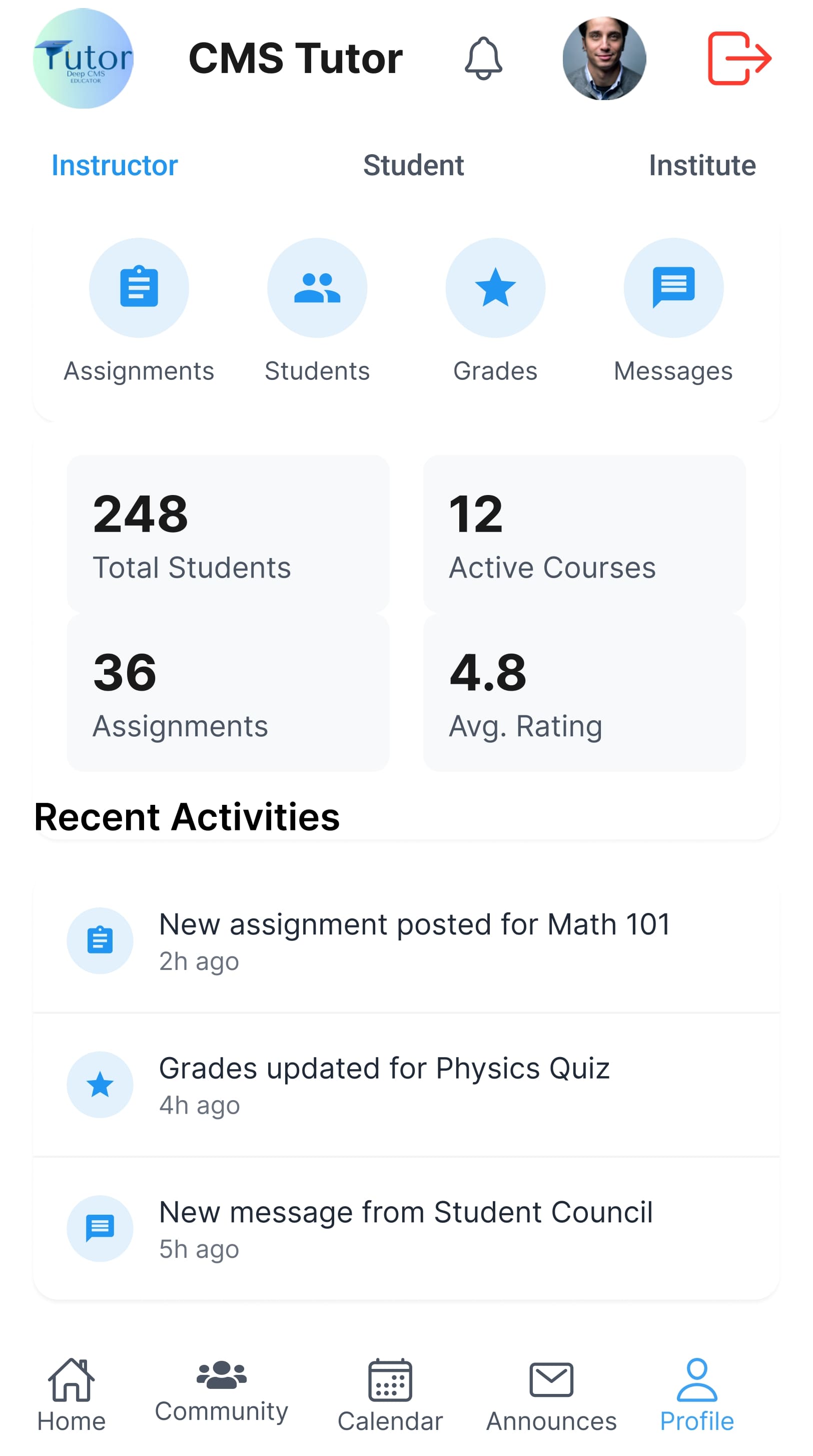Open the user profile photo
The height and width of the screenshot is (1456, 813).
[x=604, y=59]
